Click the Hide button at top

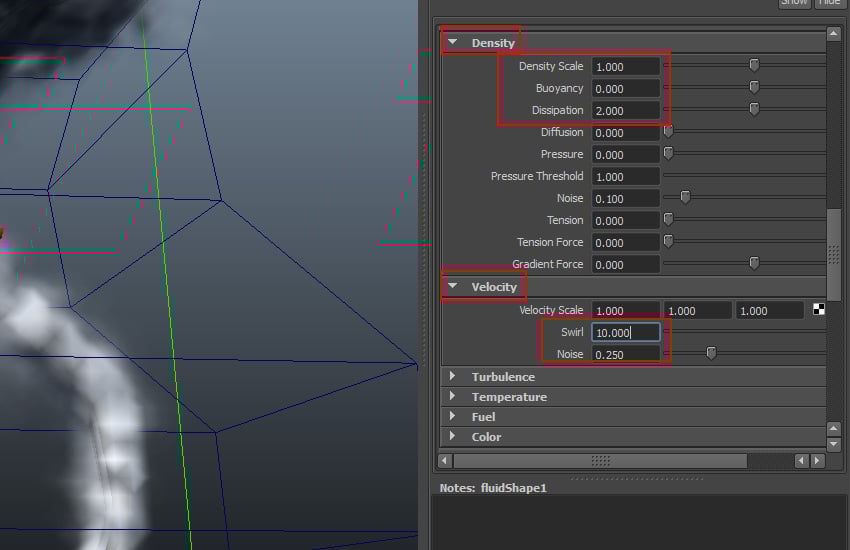[829, 3]
